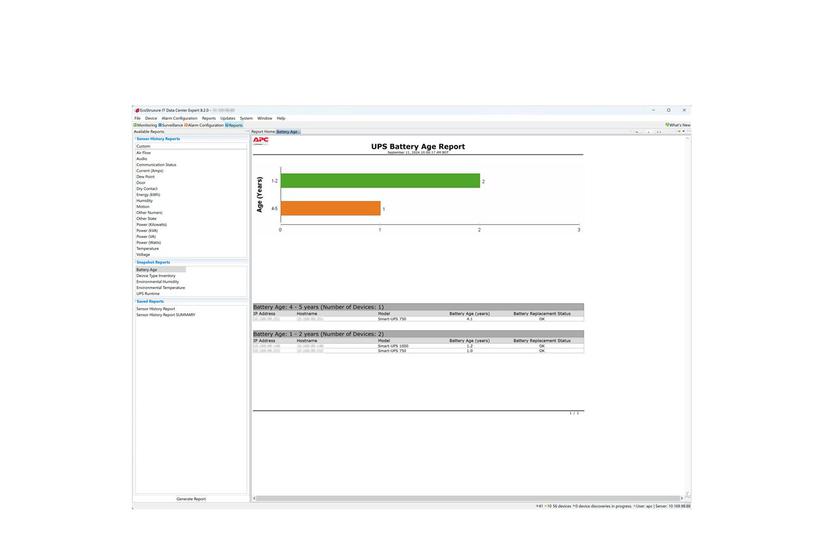
Task: Select the Current (Amps) report
Action: tap(149, 171)
